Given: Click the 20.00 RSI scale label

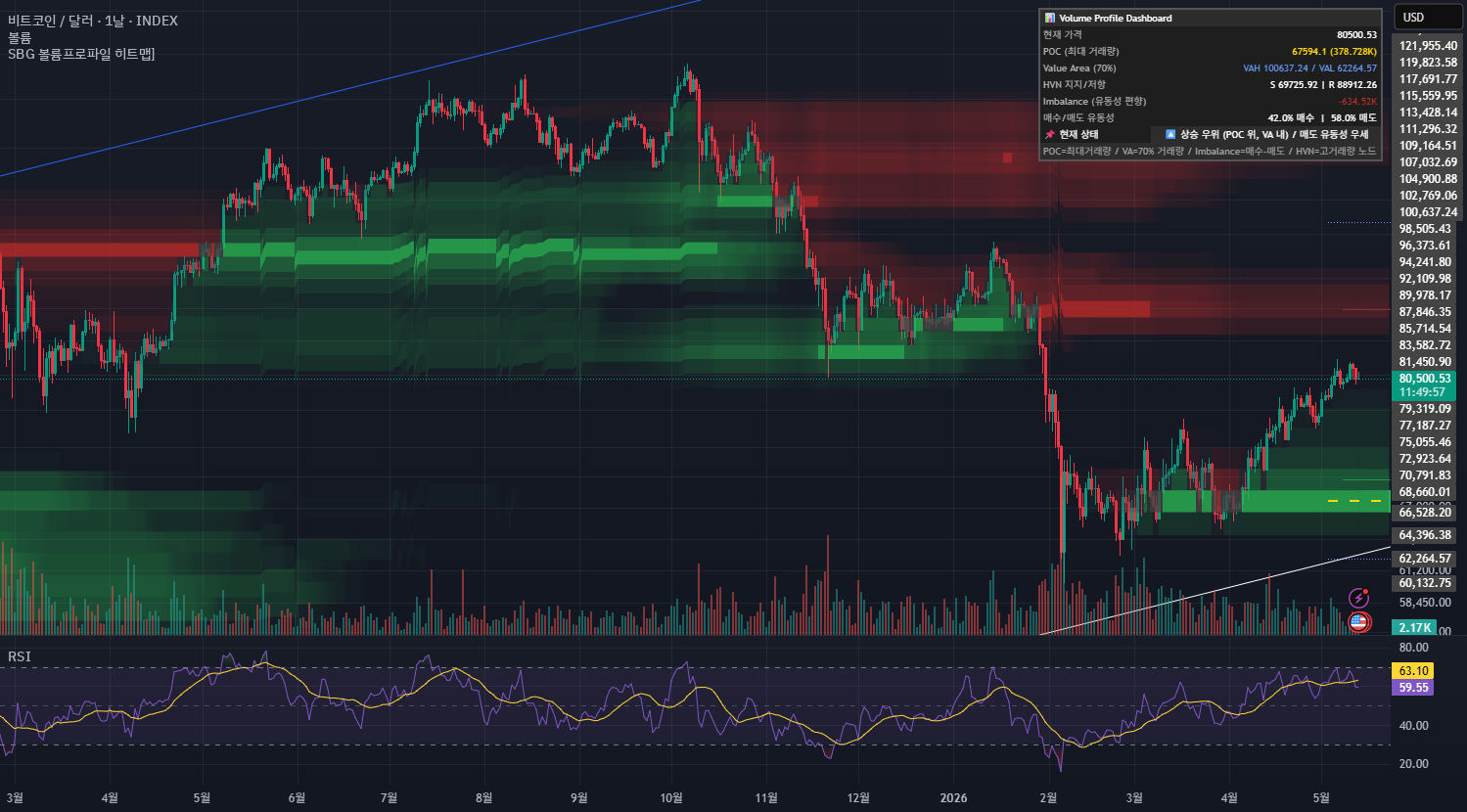Looking at the screenshot, I should pyautogui.click(x=1413, y=764).
